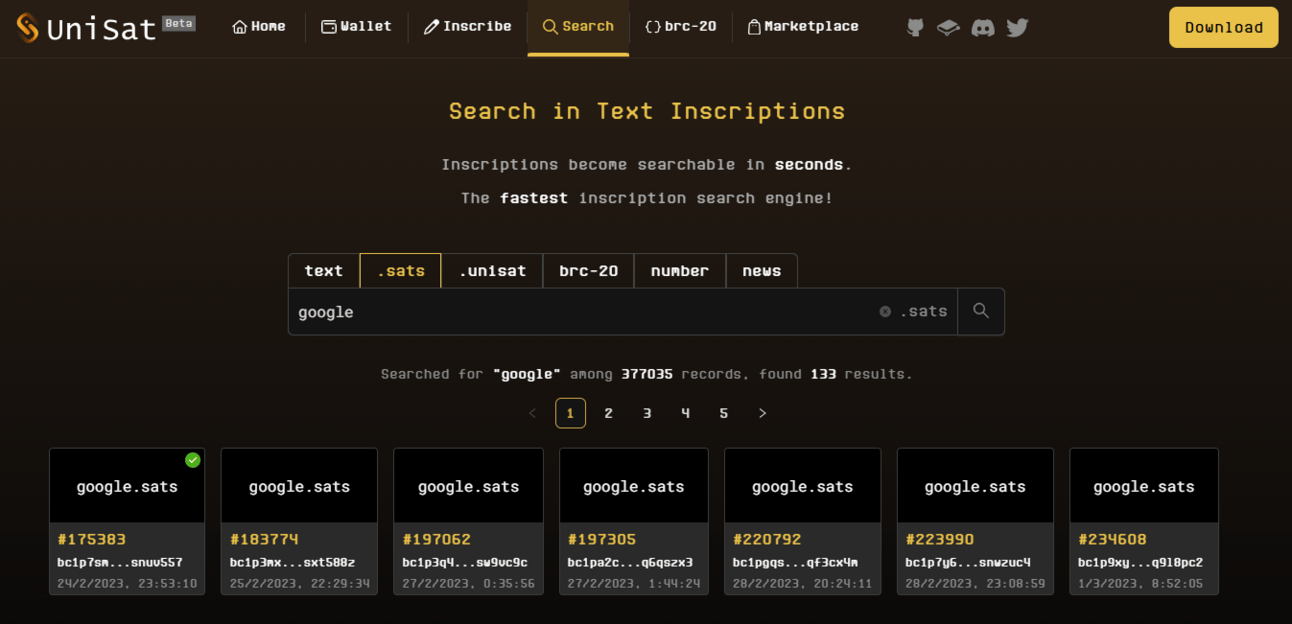This screenshot has width=1292, height=624.
Task: Click the green verified check on #175383
Action: point(193,460)
